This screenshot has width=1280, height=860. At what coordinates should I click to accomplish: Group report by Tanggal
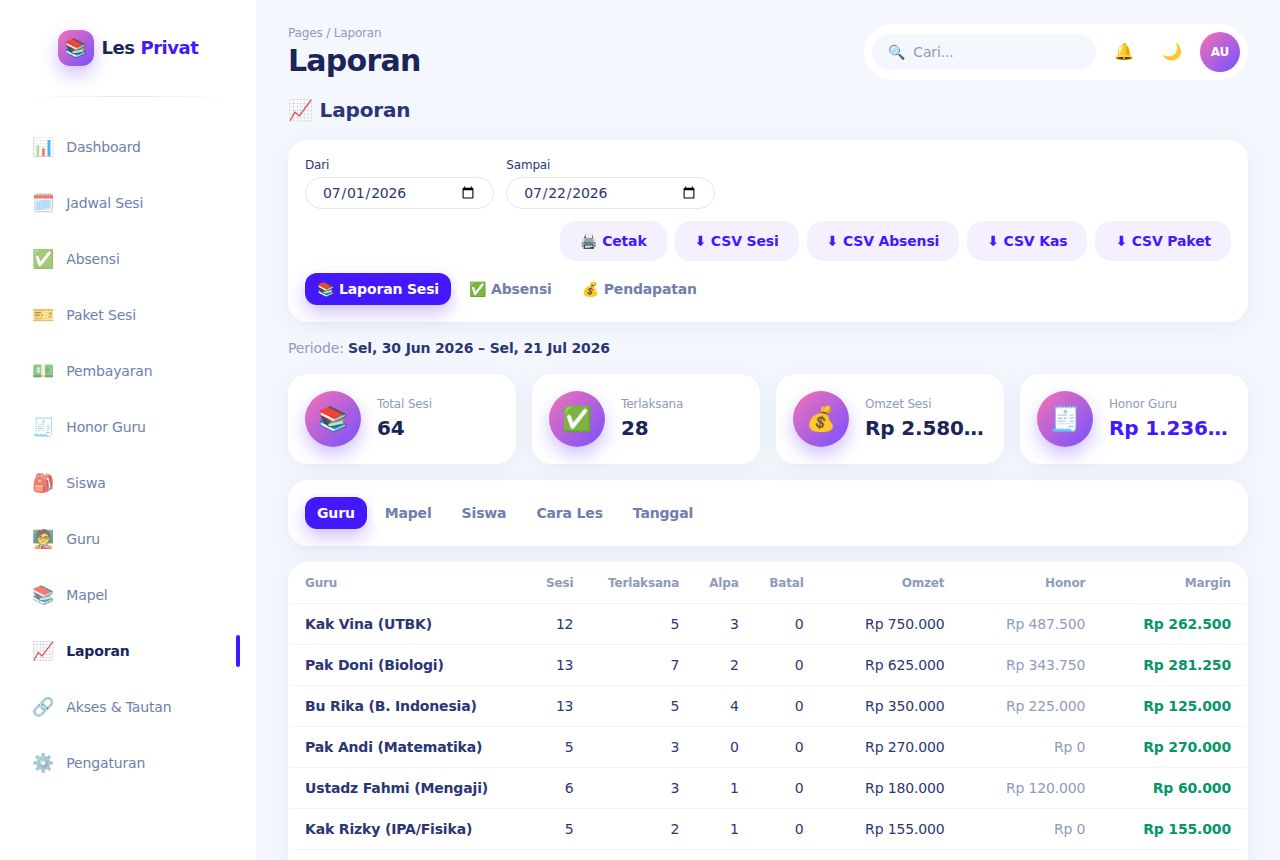(663, 513)
